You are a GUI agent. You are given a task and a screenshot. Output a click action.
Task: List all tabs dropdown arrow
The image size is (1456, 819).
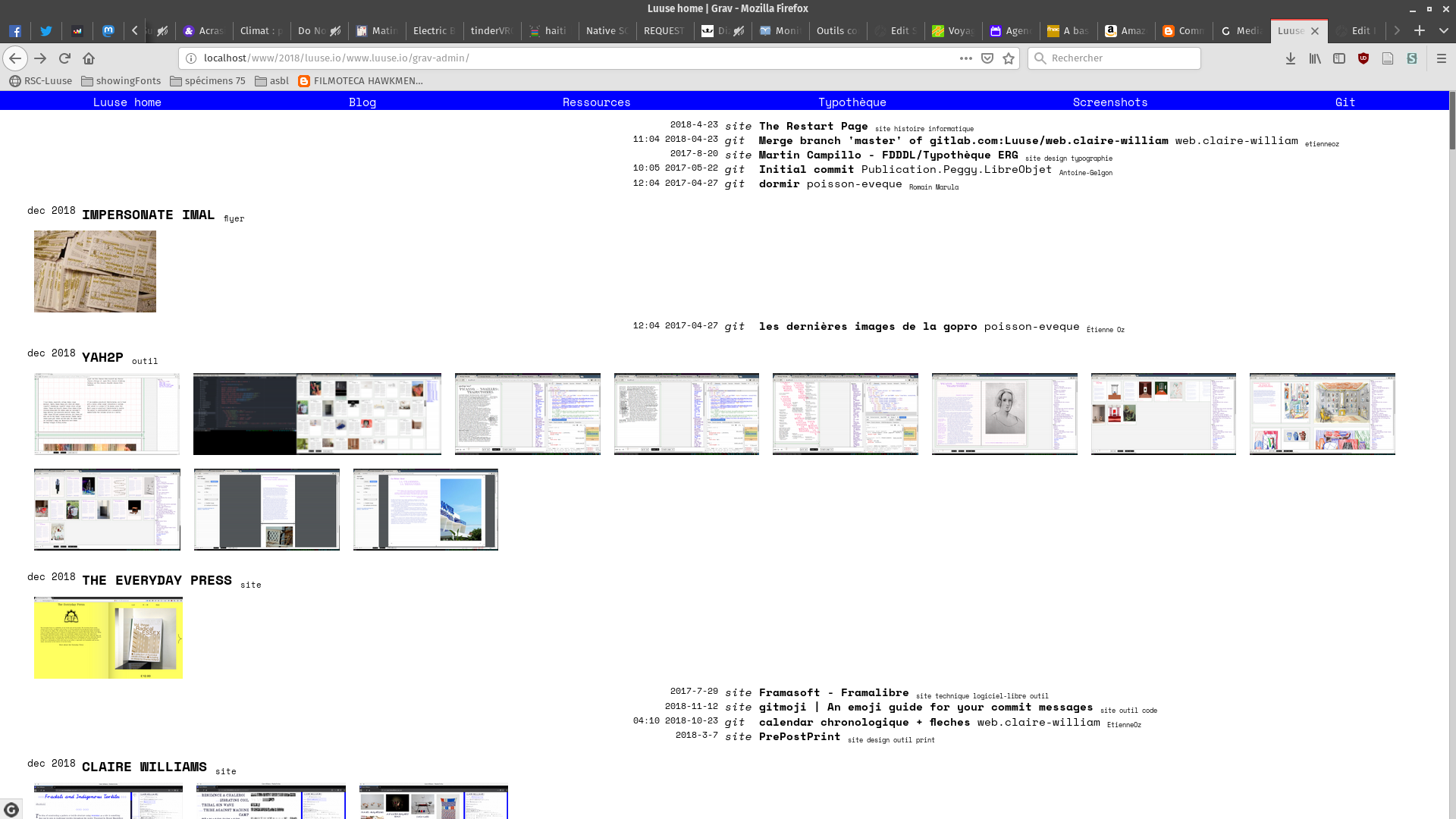click(x=1443, y=31)
